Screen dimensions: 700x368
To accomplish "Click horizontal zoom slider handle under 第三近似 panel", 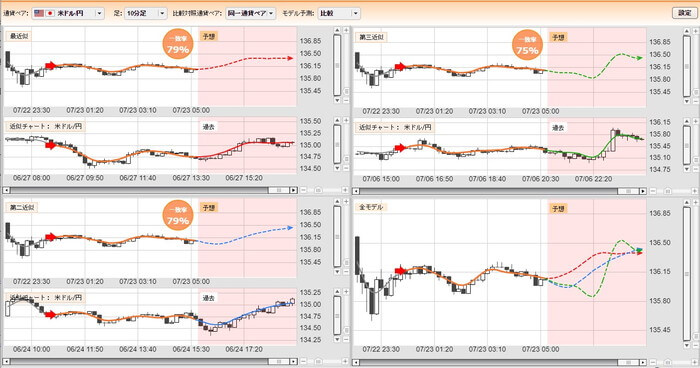I will 667,191.
